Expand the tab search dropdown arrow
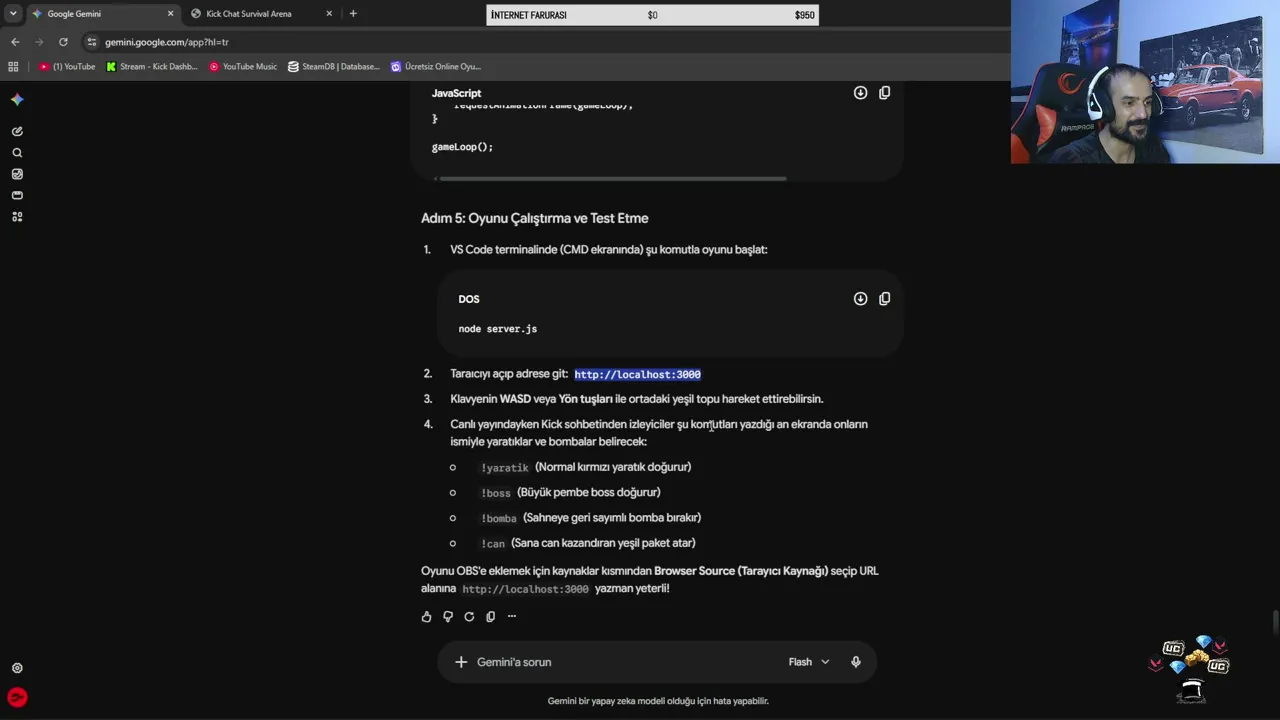This screenshot has height=720, width=1280. tap(13, 14)
